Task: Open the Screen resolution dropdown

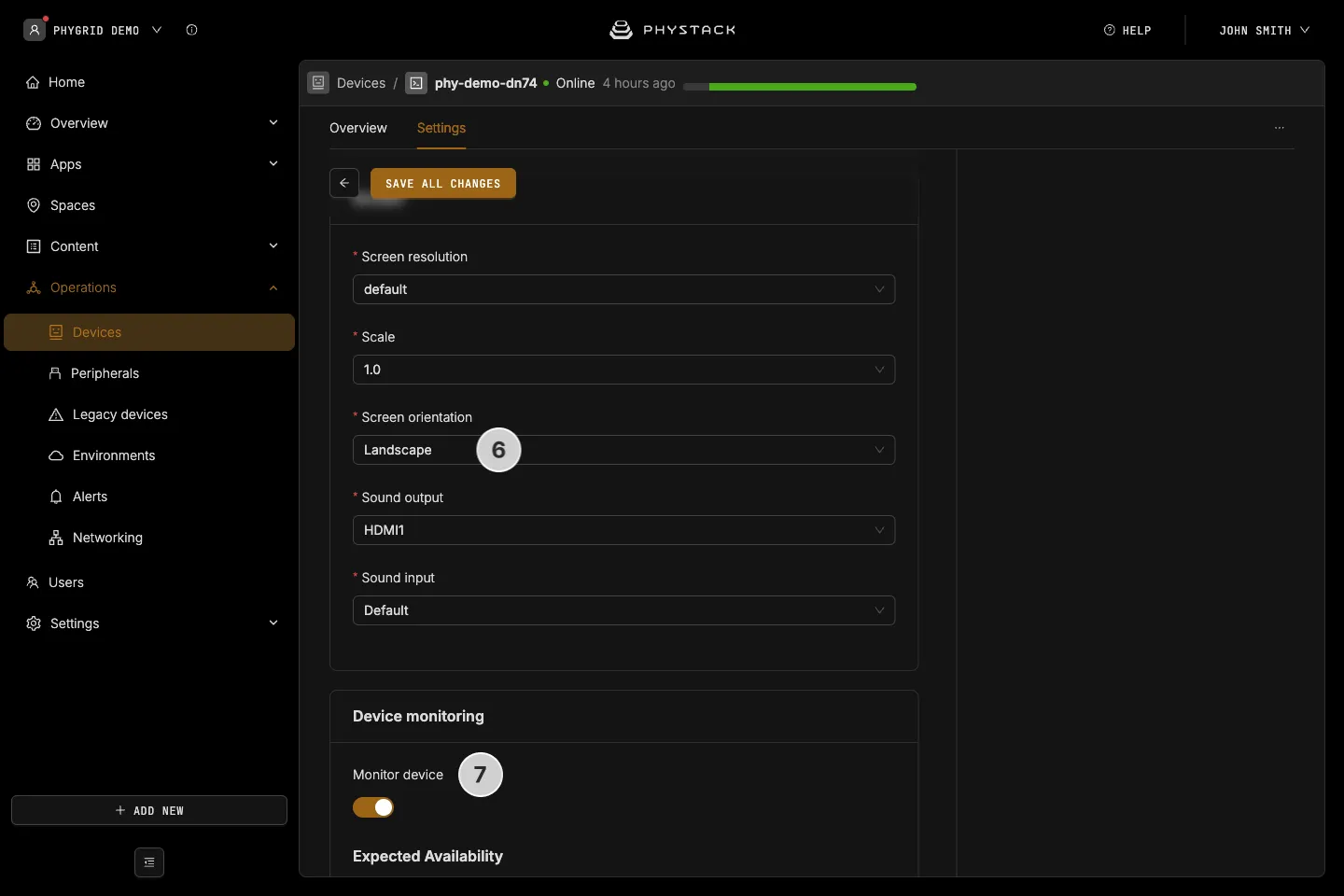Action: coord(623,289)
